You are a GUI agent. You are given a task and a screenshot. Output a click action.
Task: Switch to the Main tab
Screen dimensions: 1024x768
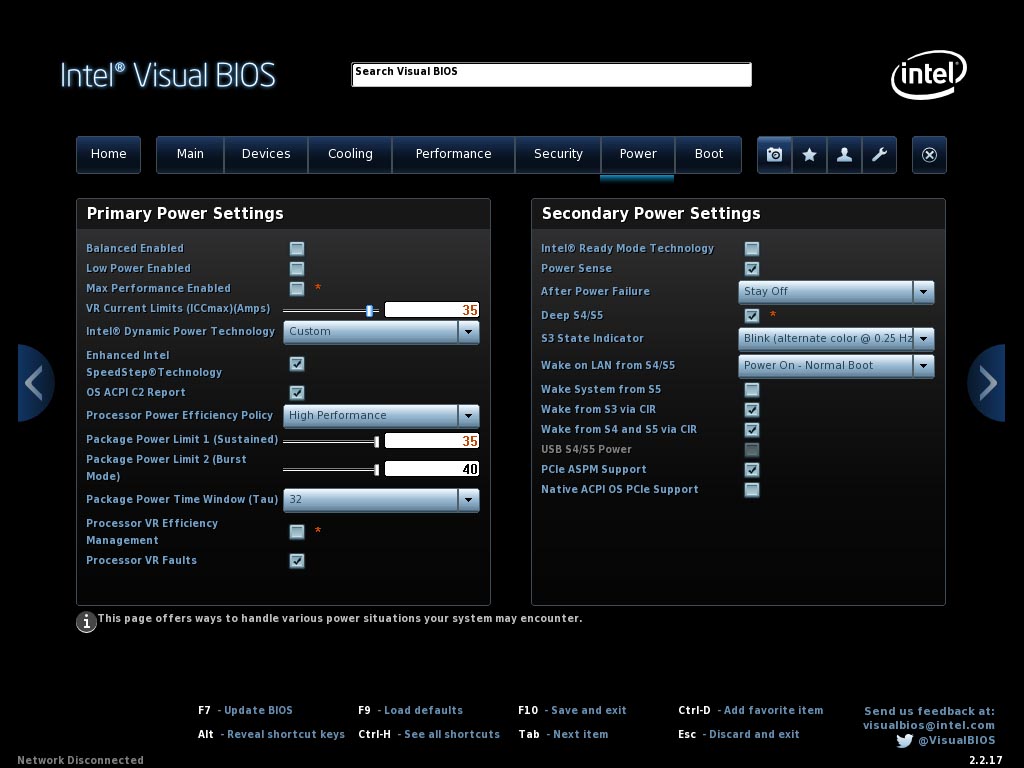(190, 154)
